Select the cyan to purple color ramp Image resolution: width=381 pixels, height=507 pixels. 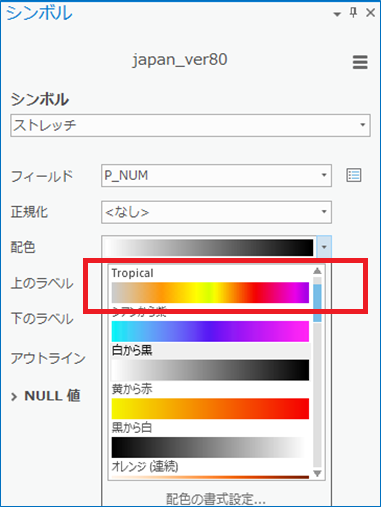[x=210, y=331]
